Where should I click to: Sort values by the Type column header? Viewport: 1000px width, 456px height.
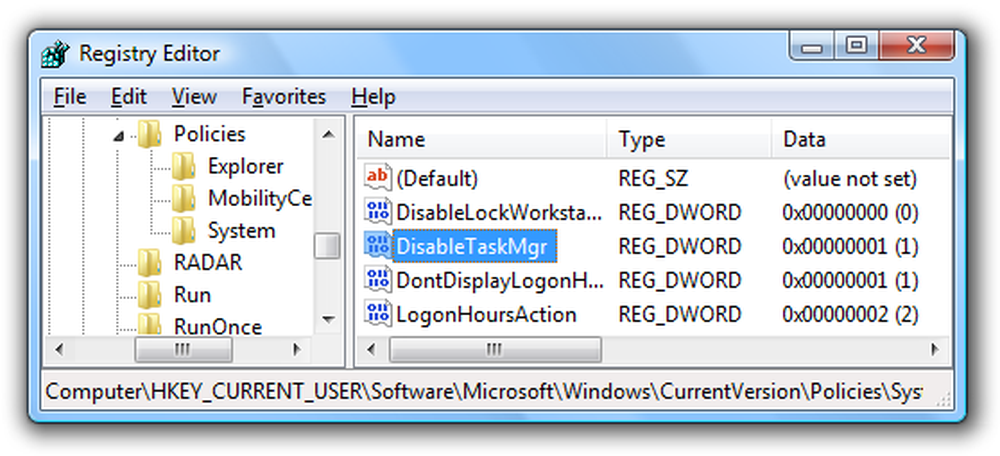pyautogui.click(x=688, y=140)
